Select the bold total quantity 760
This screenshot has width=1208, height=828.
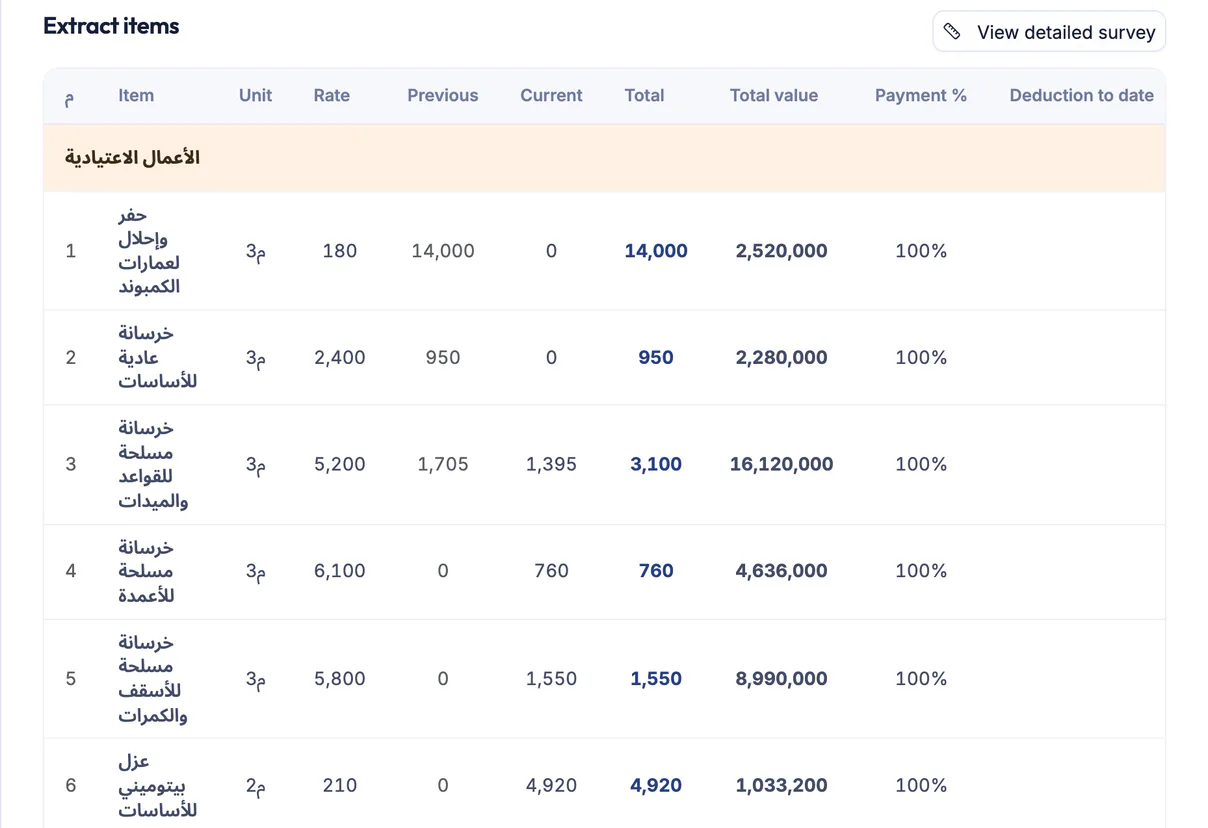(x=656, y=571)
